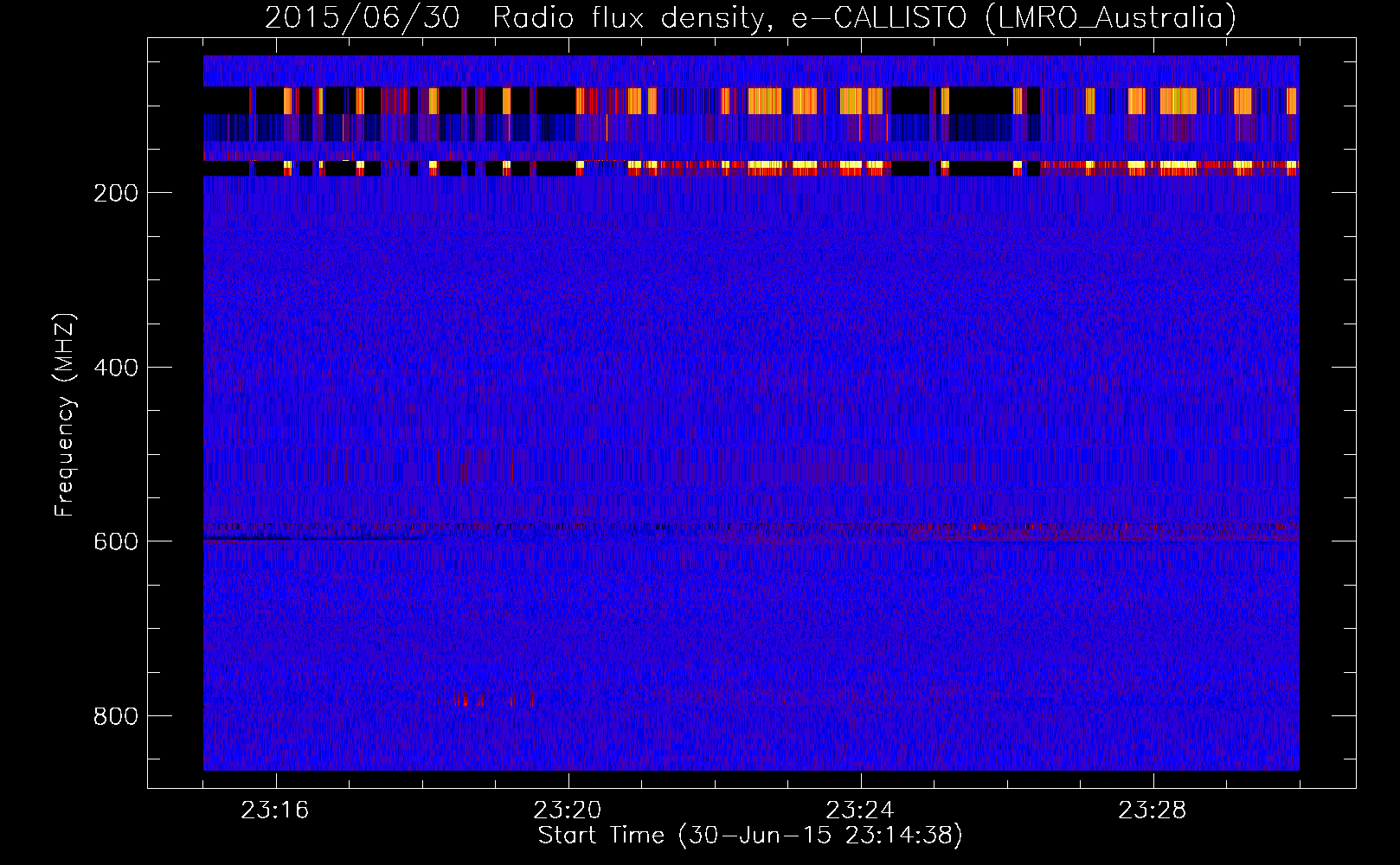Select the "800" frequency tick label
The height and width of the screenshot is (865, 1400).
click(x=116, y=716)
